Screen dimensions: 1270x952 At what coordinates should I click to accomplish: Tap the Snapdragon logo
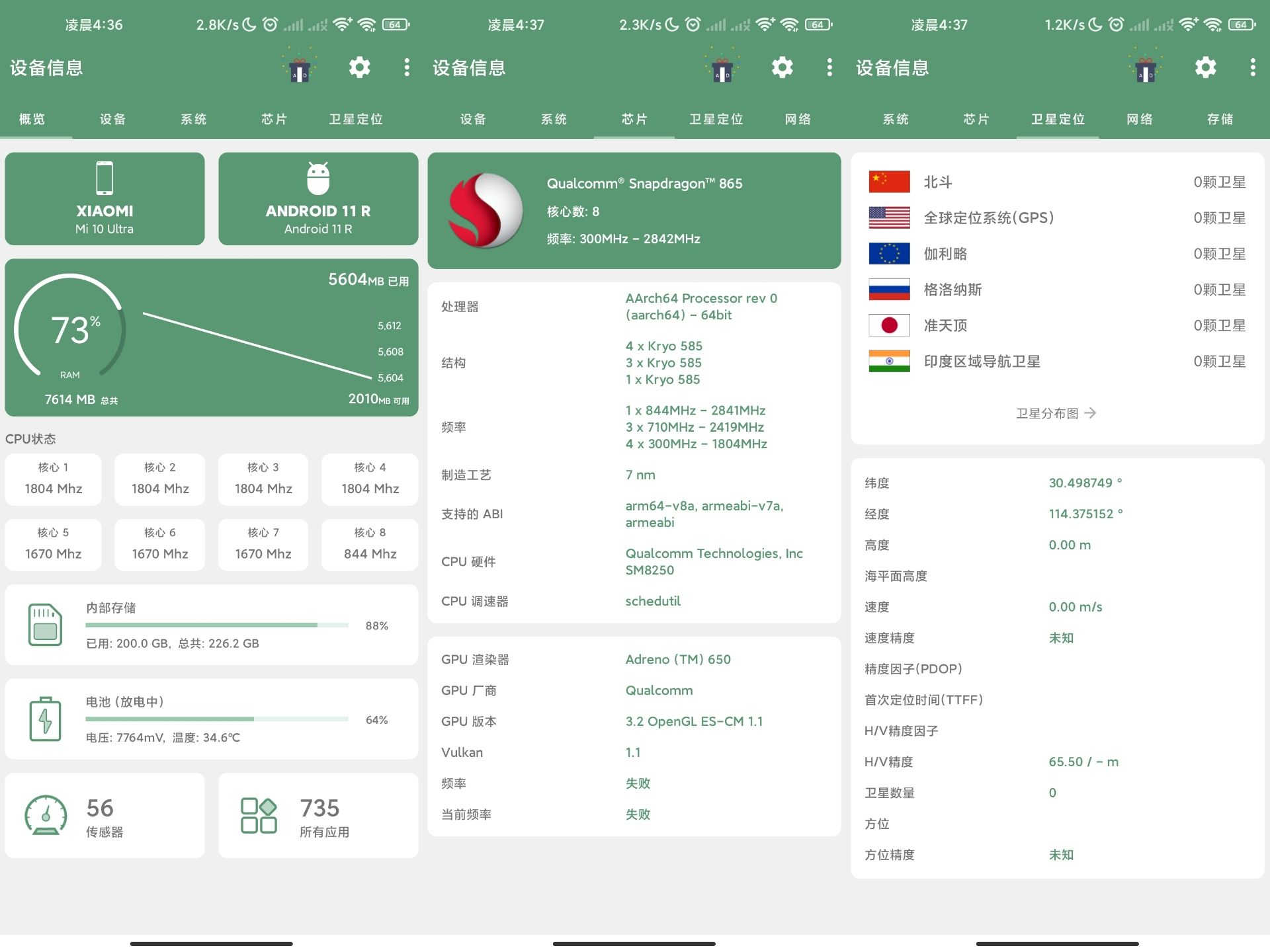point(486,210)
